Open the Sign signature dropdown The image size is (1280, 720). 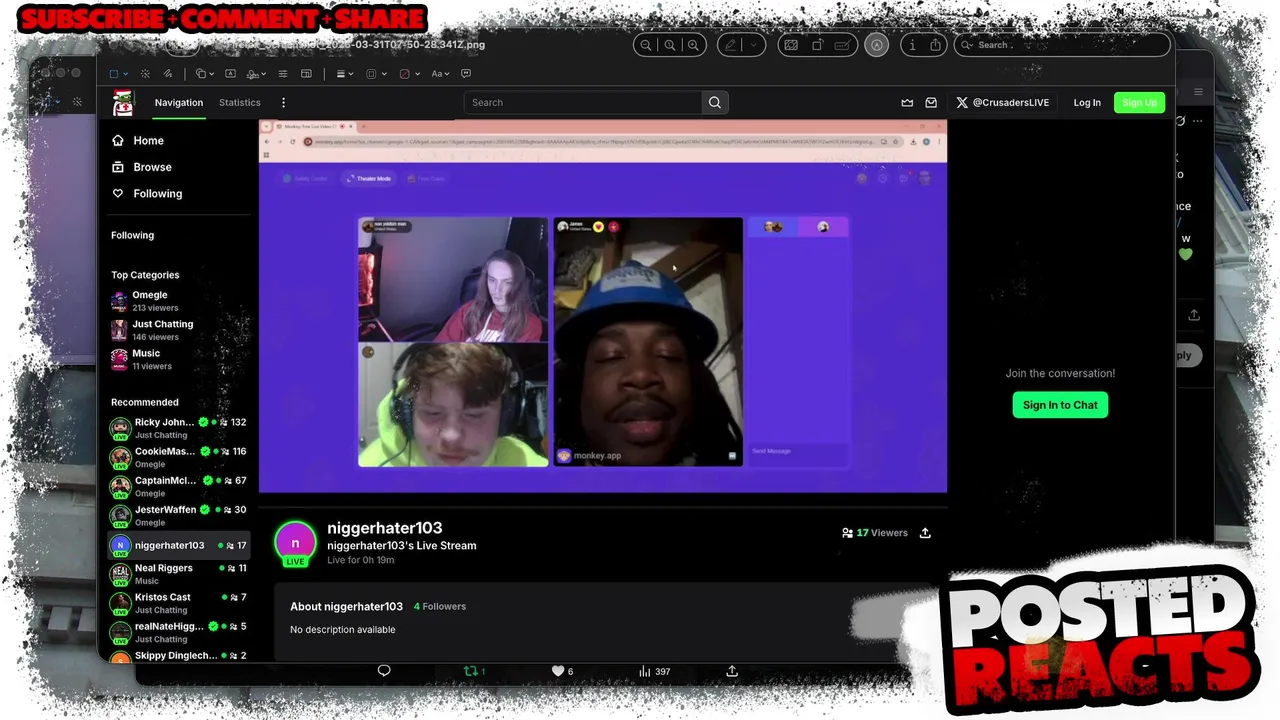click(x=256, y=74)
